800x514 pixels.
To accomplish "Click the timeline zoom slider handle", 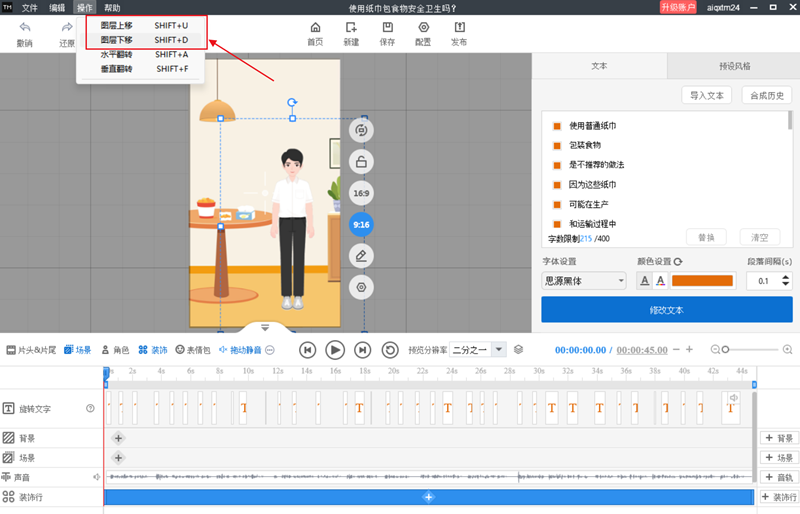I will 725,350.
